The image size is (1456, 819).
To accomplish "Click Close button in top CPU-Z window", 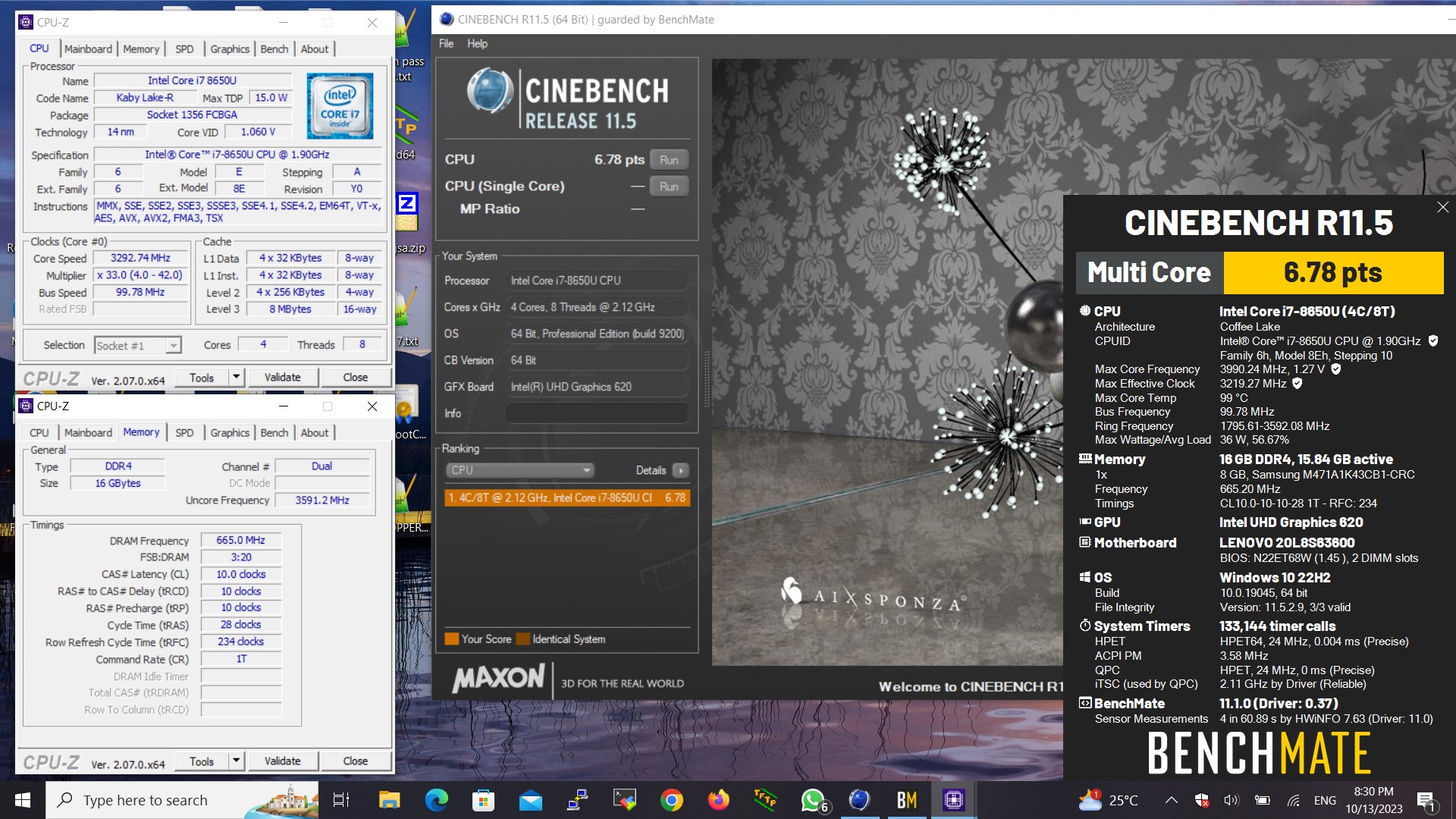I will (355, 377).
